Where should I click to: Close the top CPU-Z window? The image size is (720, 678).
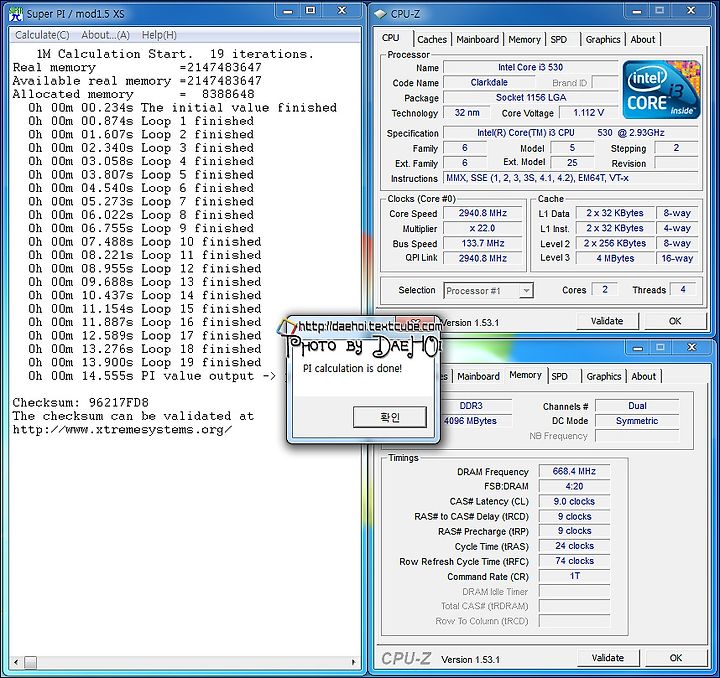691,11
